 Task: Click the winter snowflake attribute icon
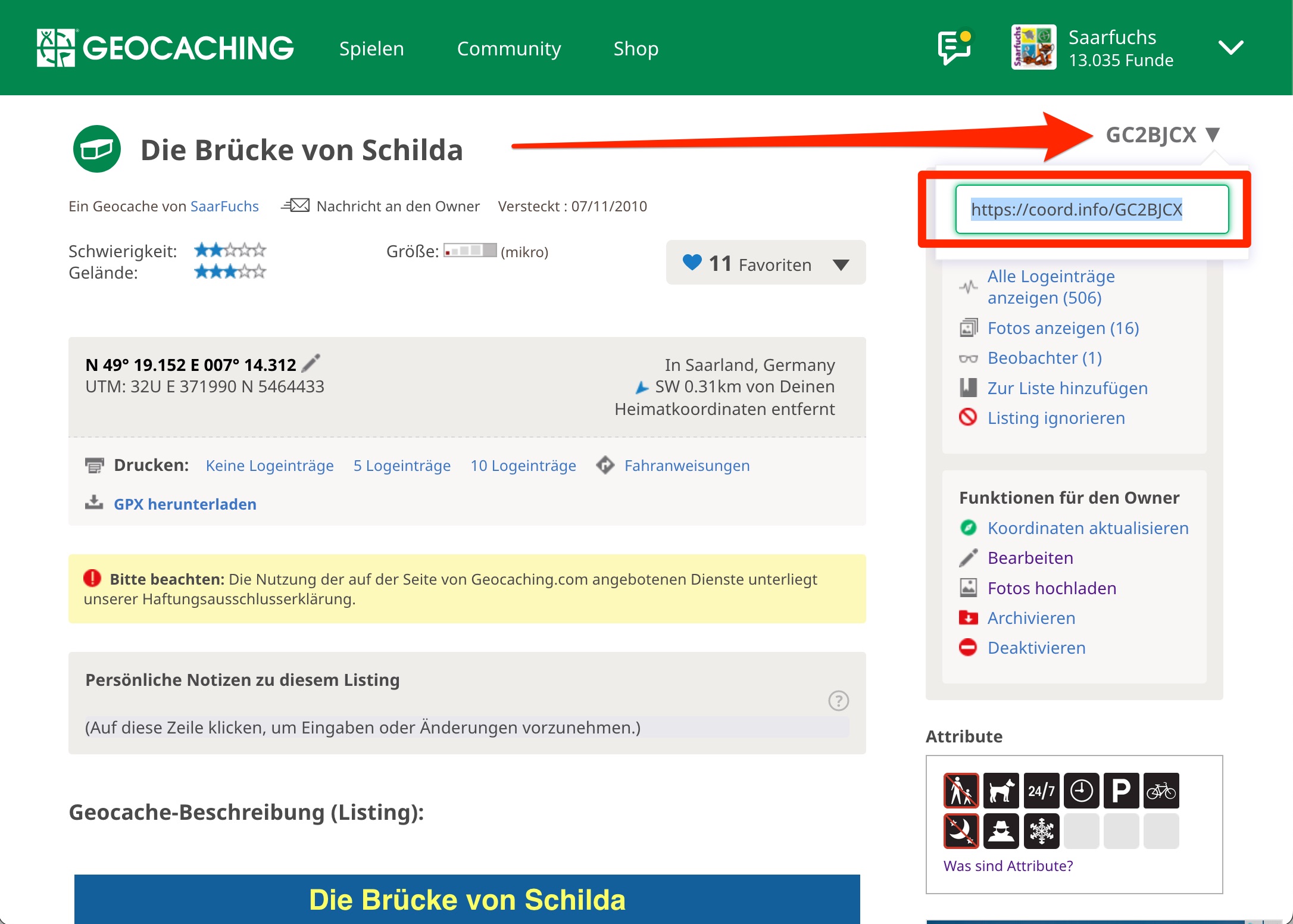click(x=1041, y=831)
